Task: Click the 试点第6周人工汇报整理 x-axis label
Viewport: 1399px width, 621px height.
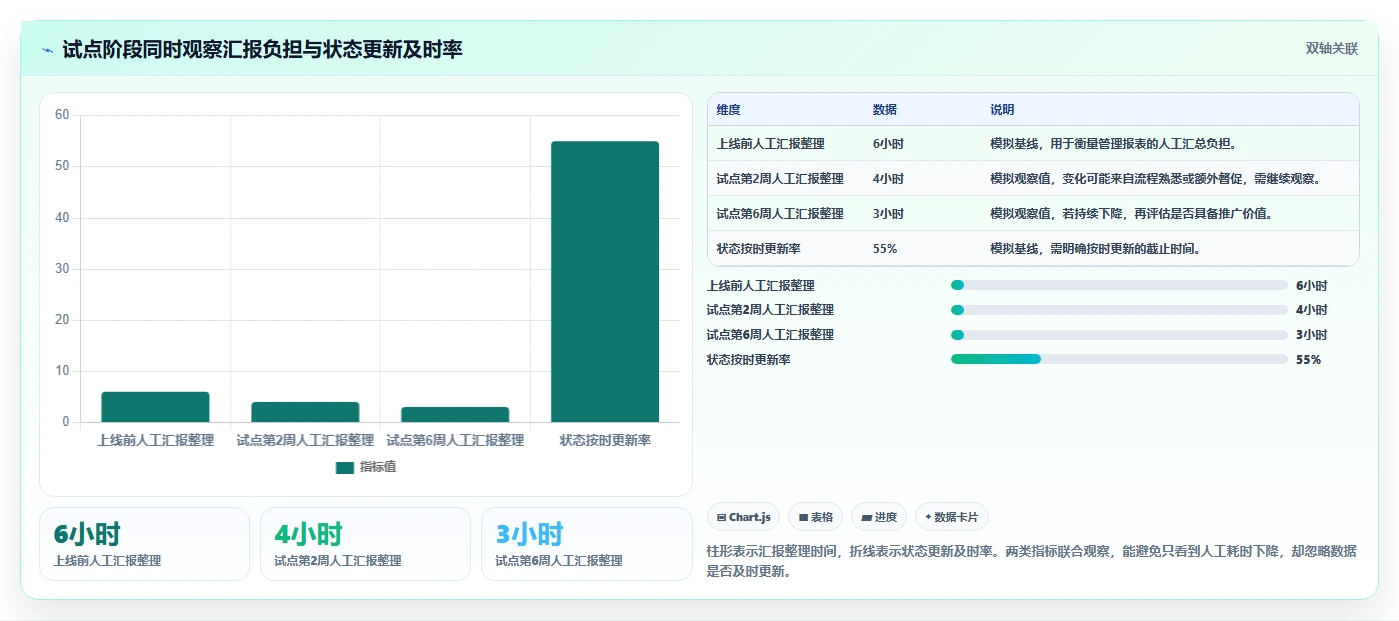Action: [455, 440]
